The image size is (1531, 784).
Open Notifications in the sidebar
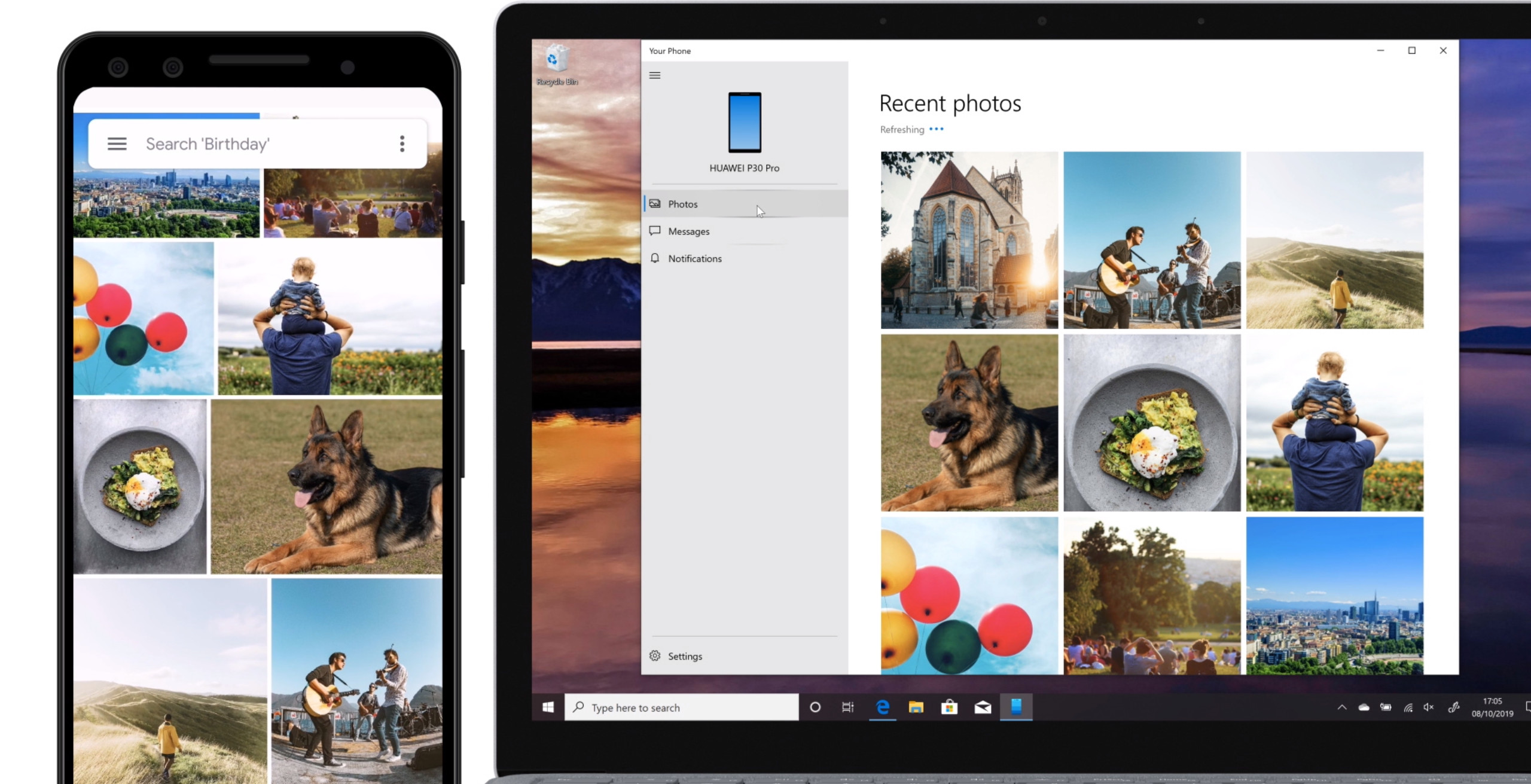(745, 258)
